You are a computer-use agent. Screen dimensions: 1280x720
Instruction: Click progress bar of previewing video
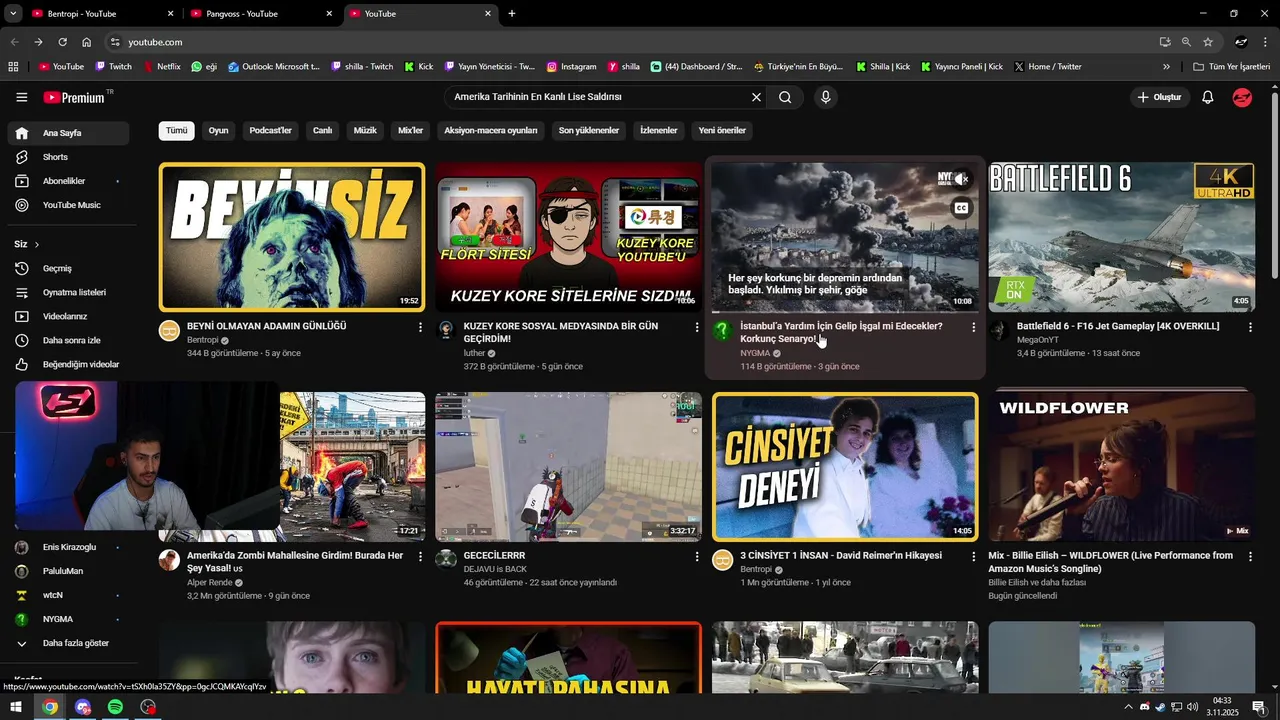pyautogui.click(x=844, y=312)
